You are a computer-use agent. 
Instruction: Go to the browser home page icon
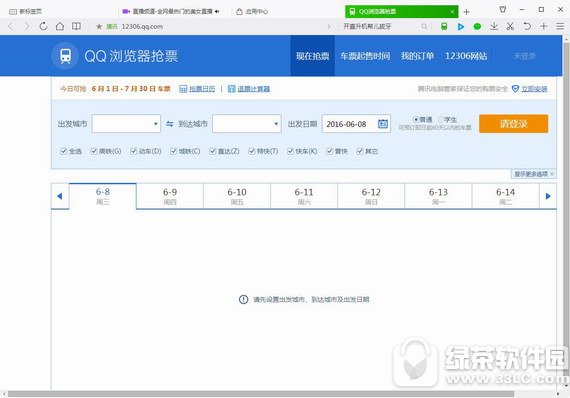(x=60, y=26)
